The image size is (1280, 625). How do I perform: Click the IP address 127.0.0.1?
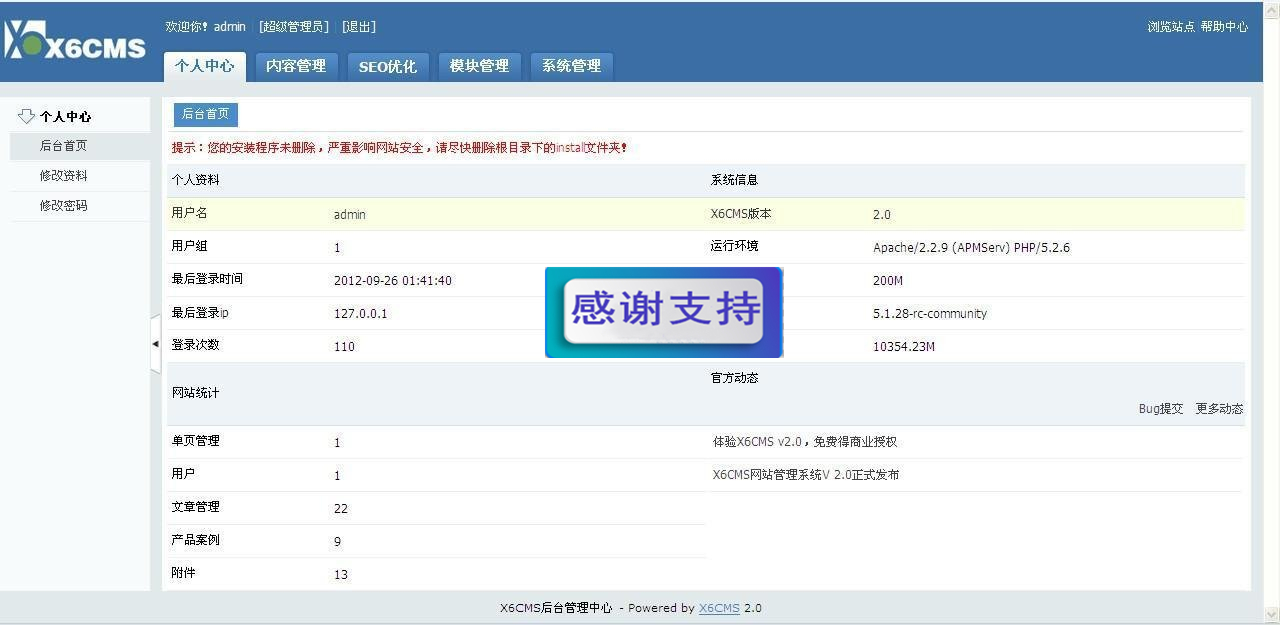click(360, 314)
